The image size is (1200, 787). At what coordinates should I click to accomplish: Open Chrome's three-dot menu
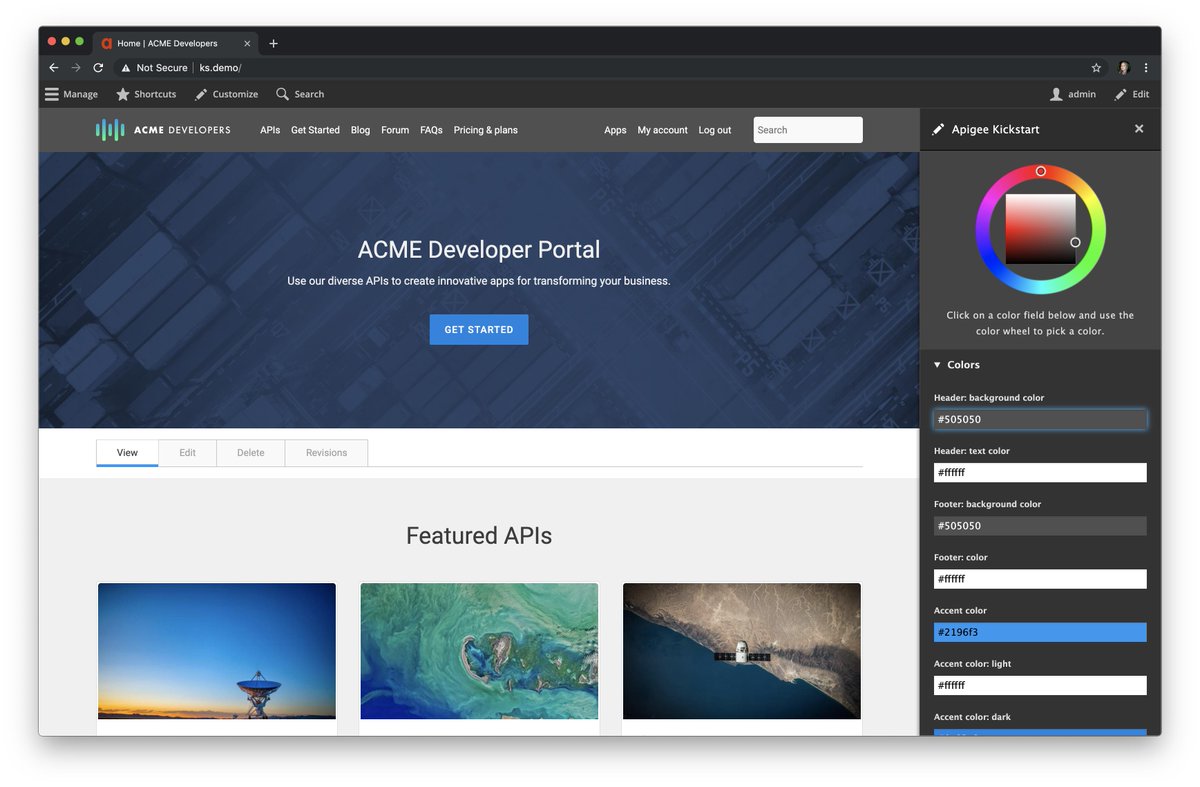1146,68
